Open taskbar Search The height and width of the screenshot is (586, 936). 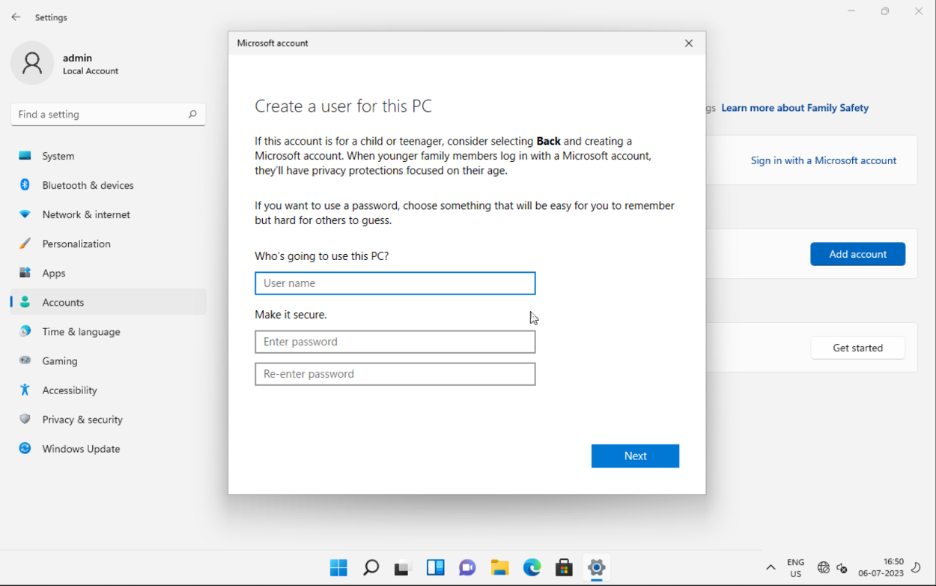click(371, 568)
